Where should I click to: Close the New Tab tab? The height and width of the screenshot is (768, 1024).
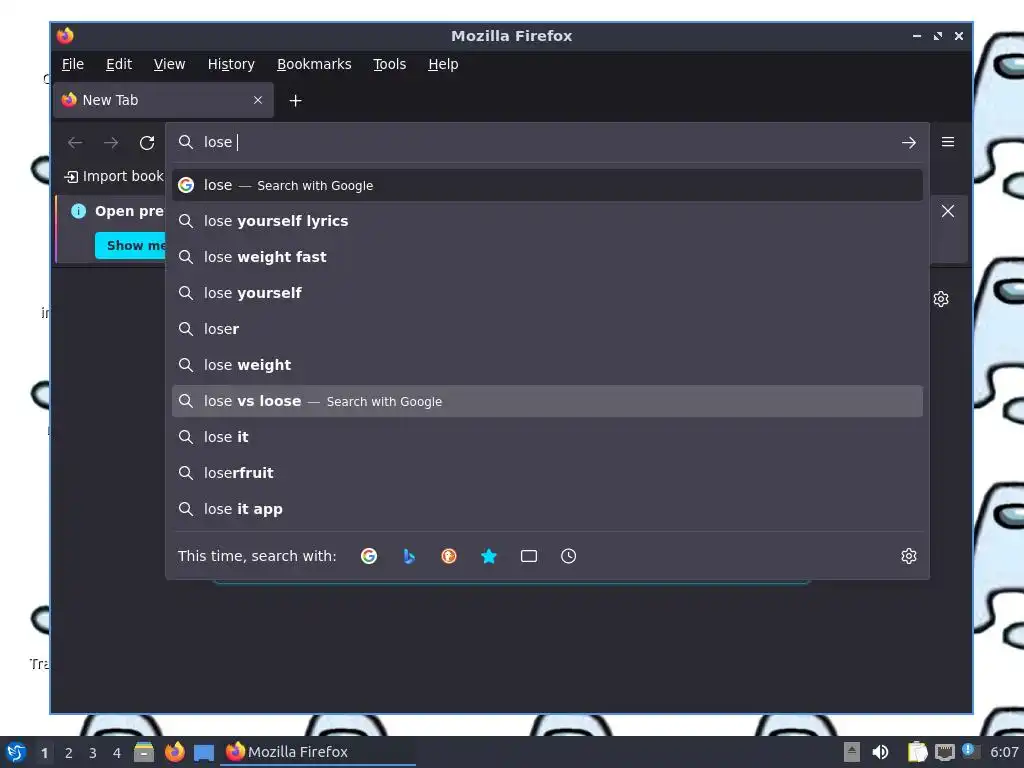click(258, 100)
